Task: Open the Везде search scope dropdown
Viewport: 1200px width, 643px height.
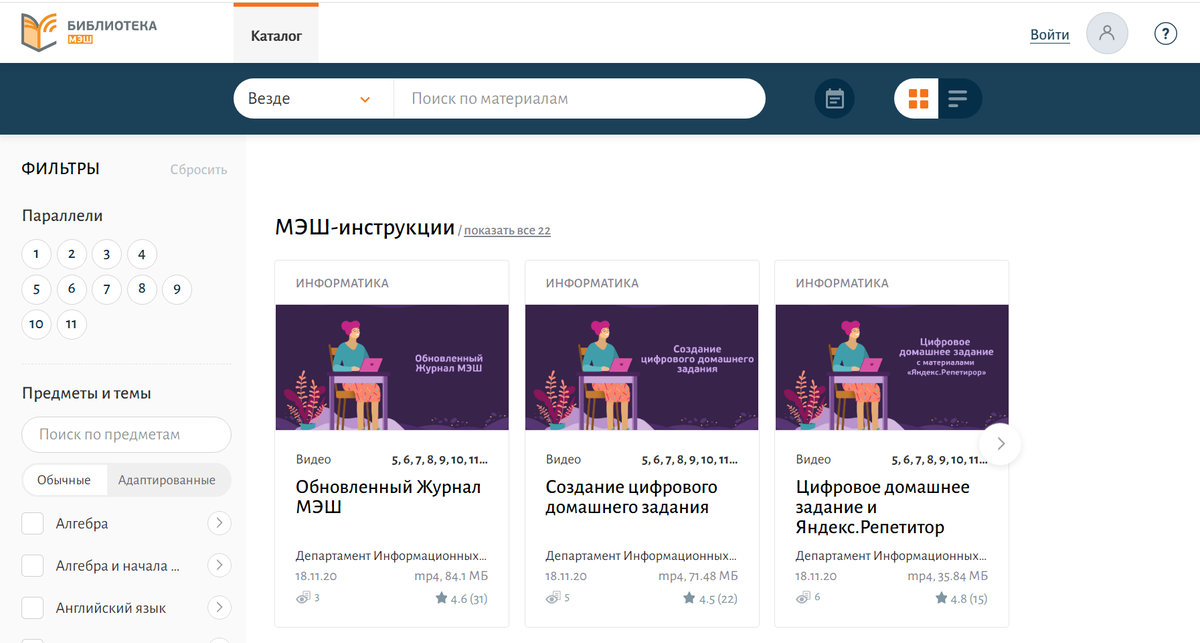Action: 314,99
